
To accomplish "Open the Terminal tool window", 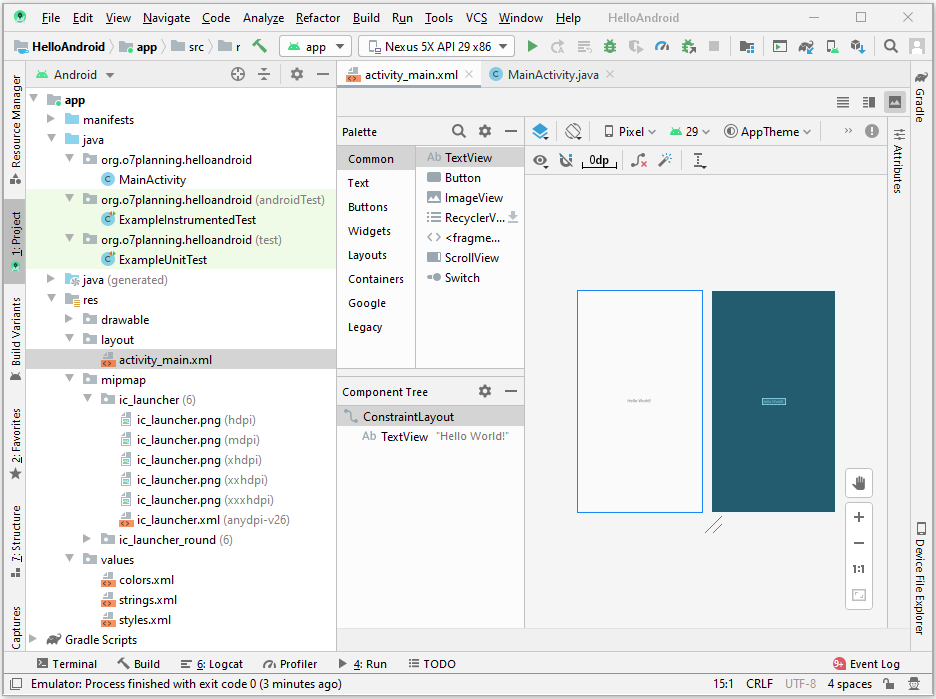I will point(66,664).
